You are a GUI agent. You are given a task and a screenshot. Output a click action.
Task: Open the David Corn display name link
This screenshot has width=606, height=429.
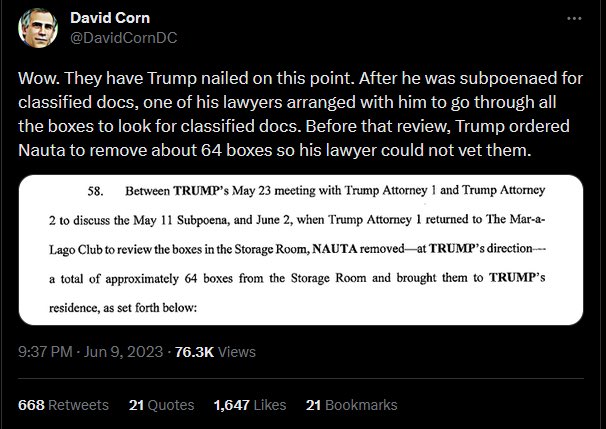pos(110,18)
